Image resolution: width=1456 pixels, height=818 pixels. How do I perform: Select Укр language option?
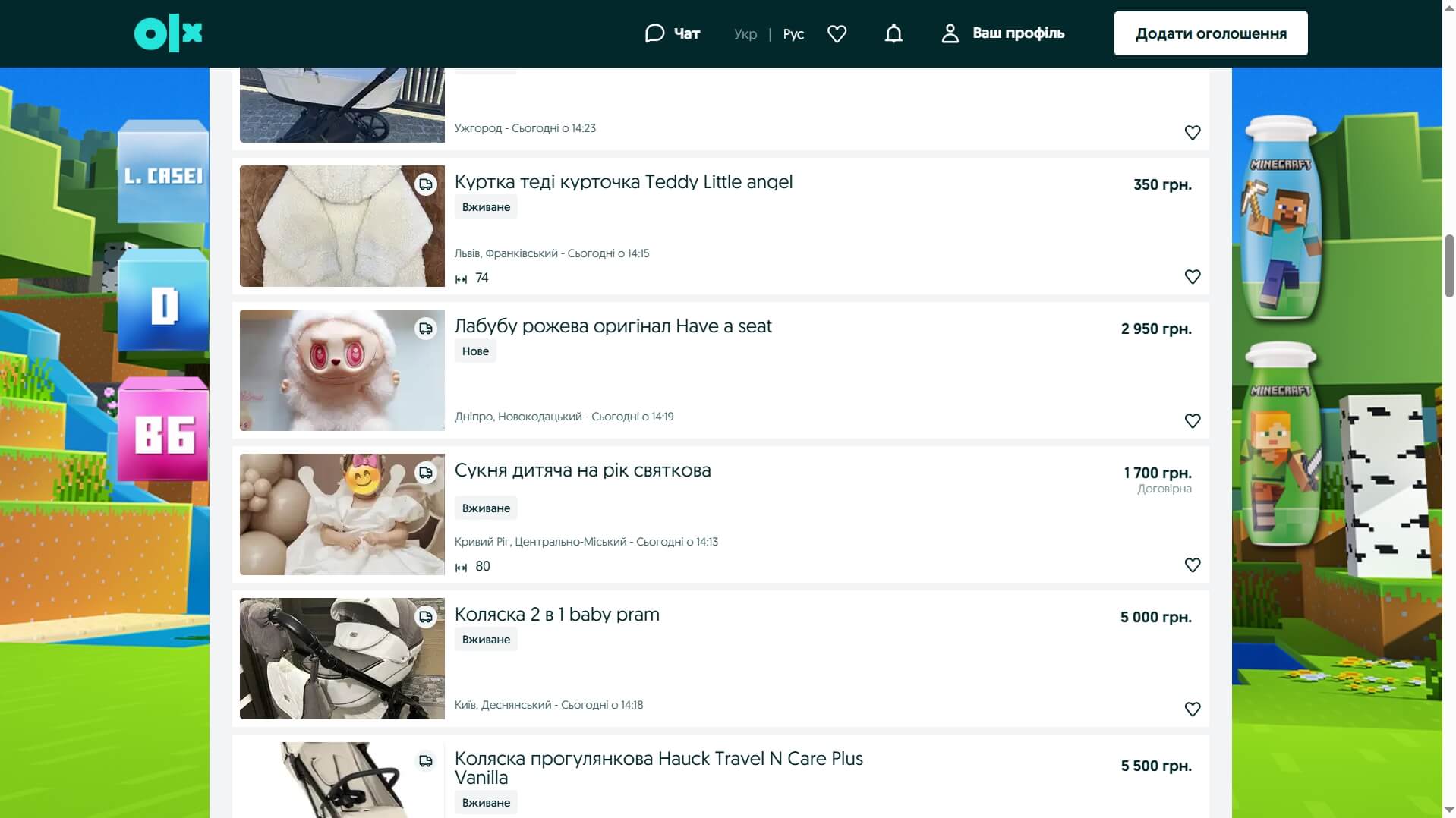coord(745,34)
